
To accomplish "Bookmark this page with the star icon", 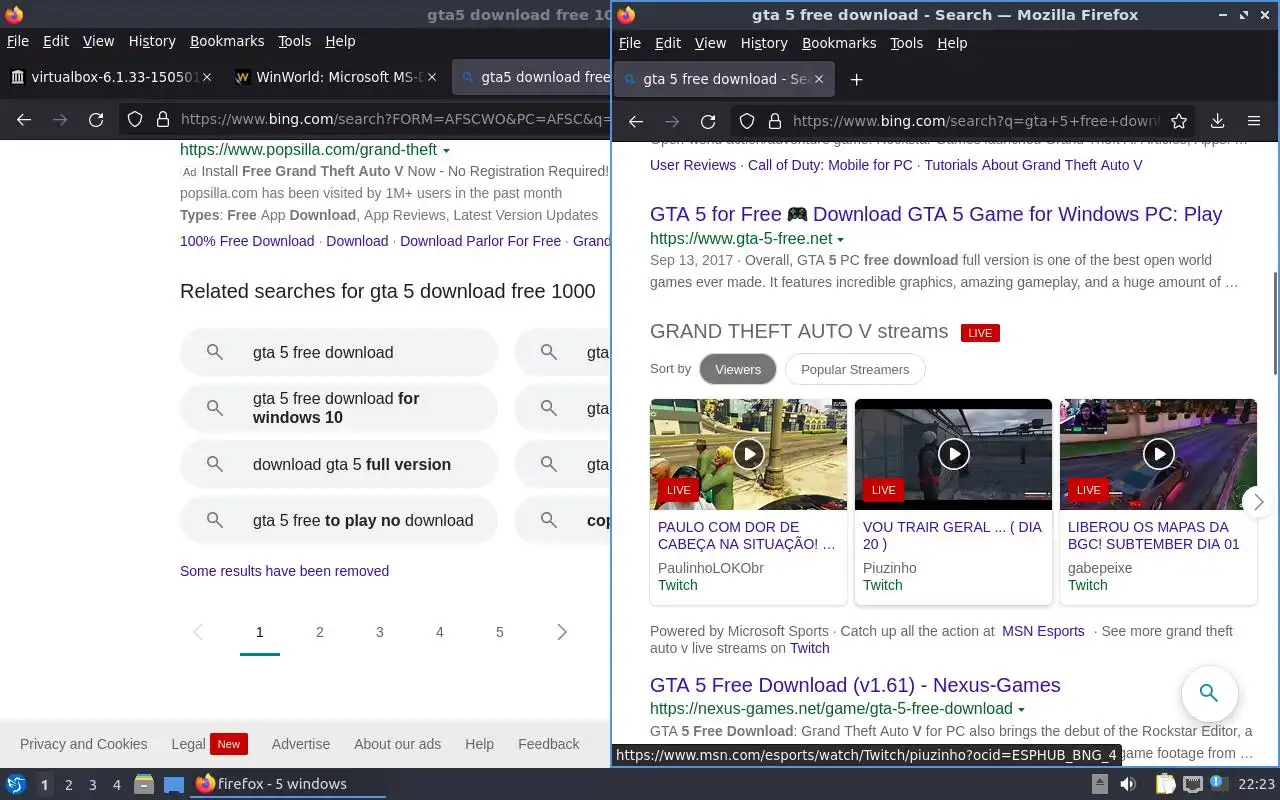I will coord(1179,121).
